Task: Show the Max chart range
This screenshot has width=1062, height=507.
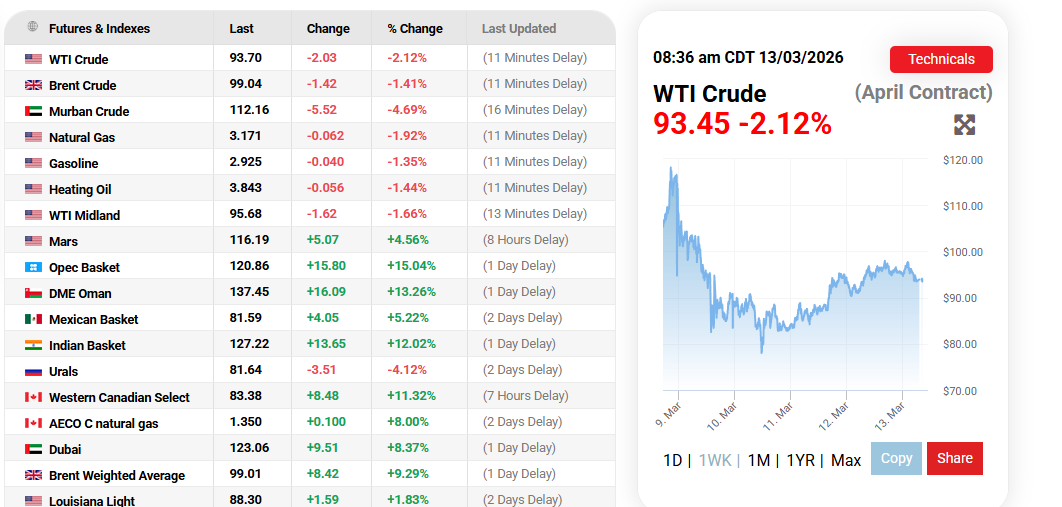Action: [845, 460]
